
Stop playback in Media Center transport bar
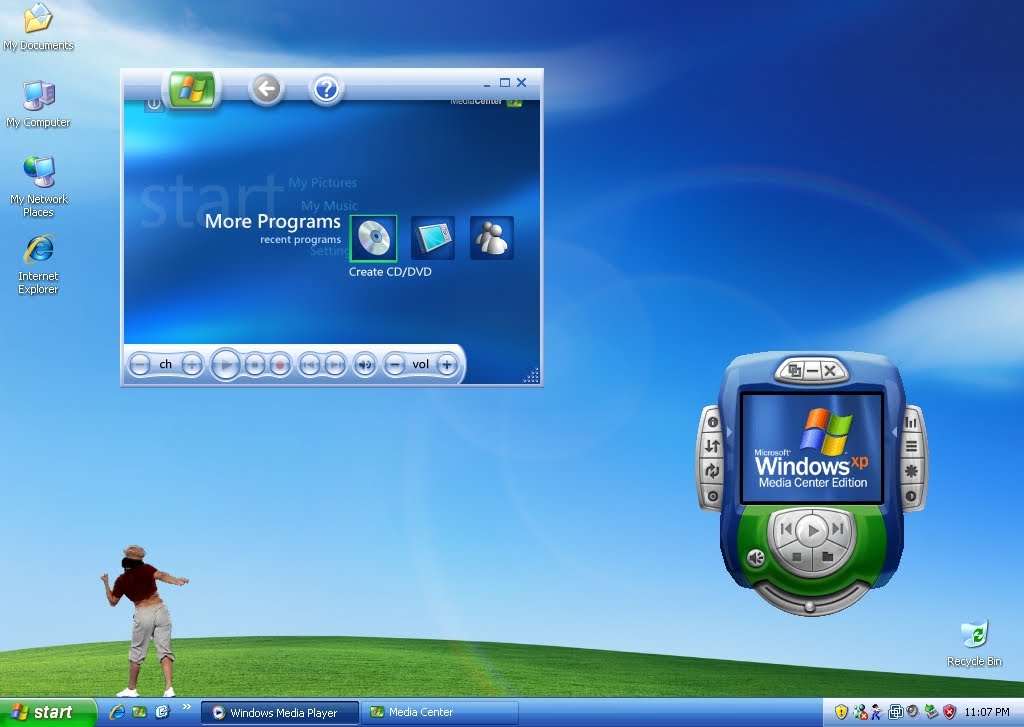(x=255, y=364)
